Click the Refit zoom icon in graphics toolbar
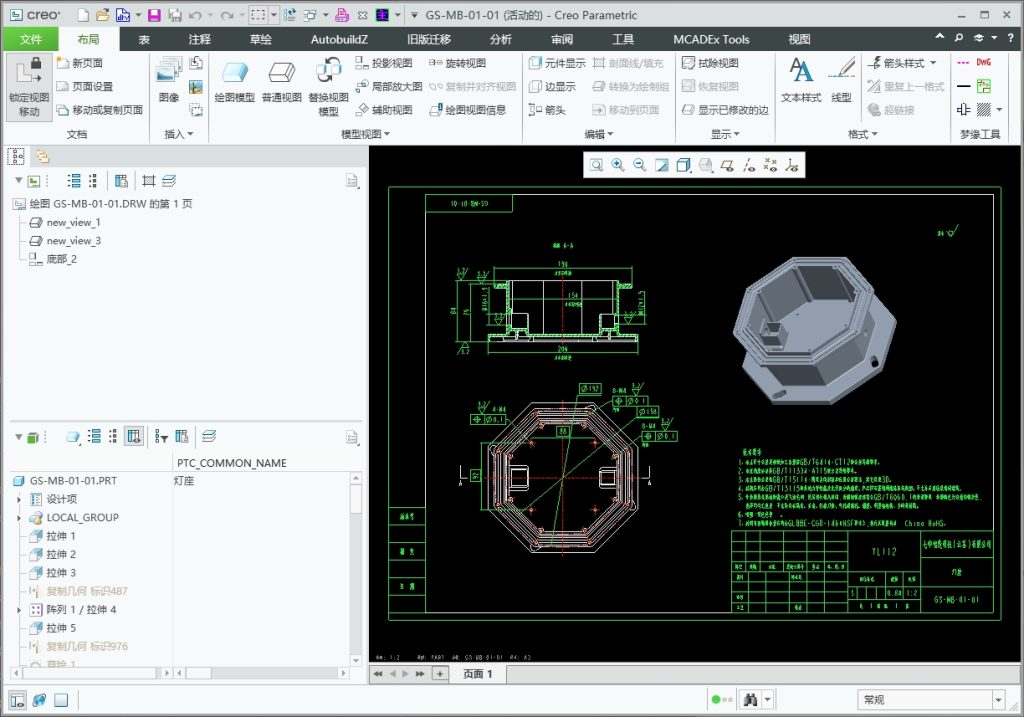Screen dimensions: 1024x717 click(596, 165)
